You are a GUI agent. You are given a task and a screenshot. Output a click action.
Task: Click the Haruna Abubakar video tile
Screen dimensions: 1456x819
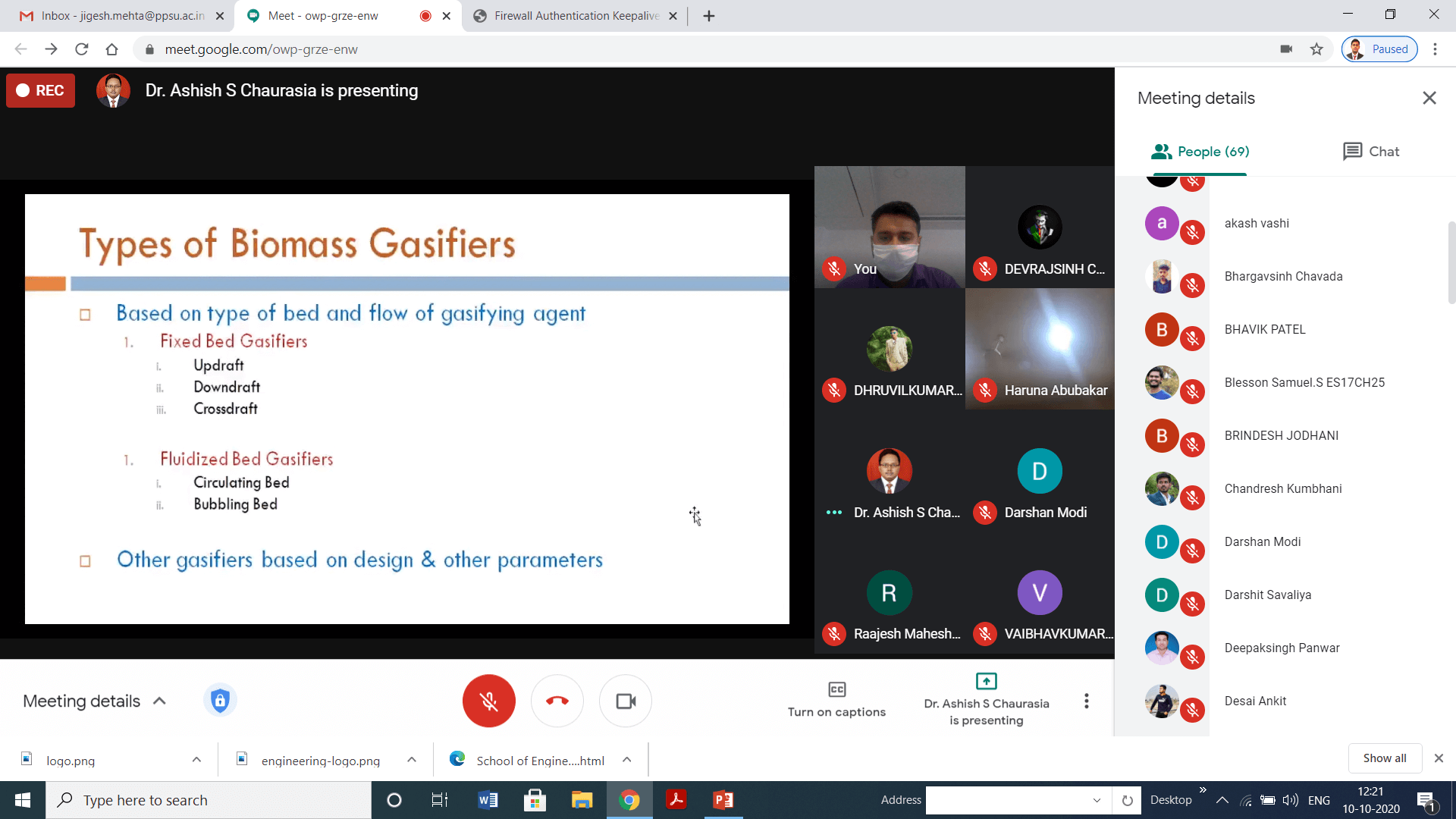[x=1040, y=349]
